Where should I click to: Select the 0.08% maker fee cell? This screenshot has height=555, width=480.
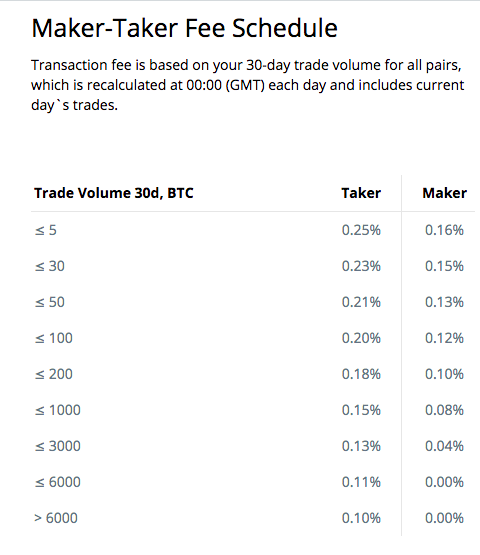444,410
